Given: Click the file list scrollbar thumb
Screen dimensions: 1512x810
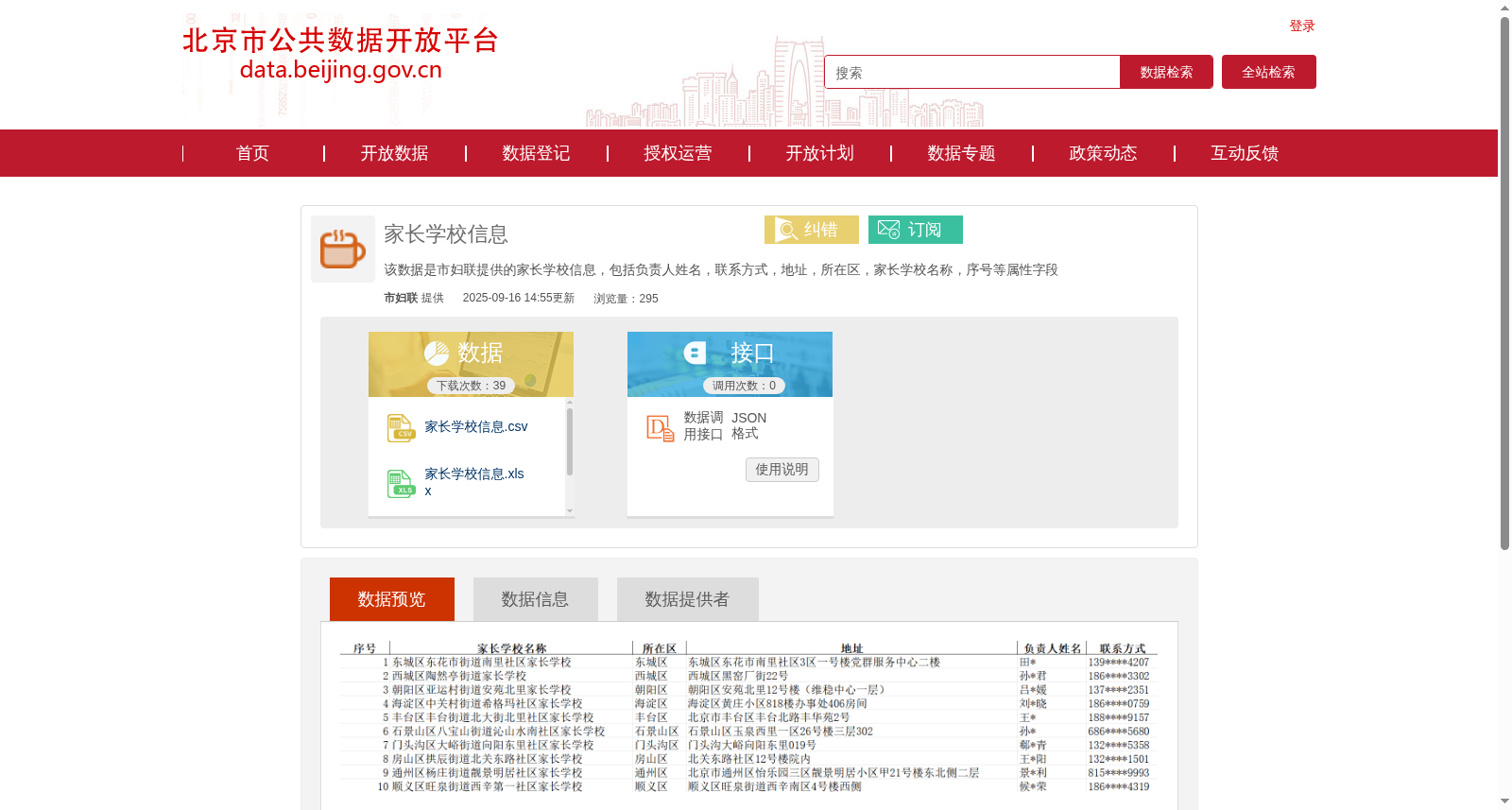Looking at the screenshot, I should (x=570, y=441).
